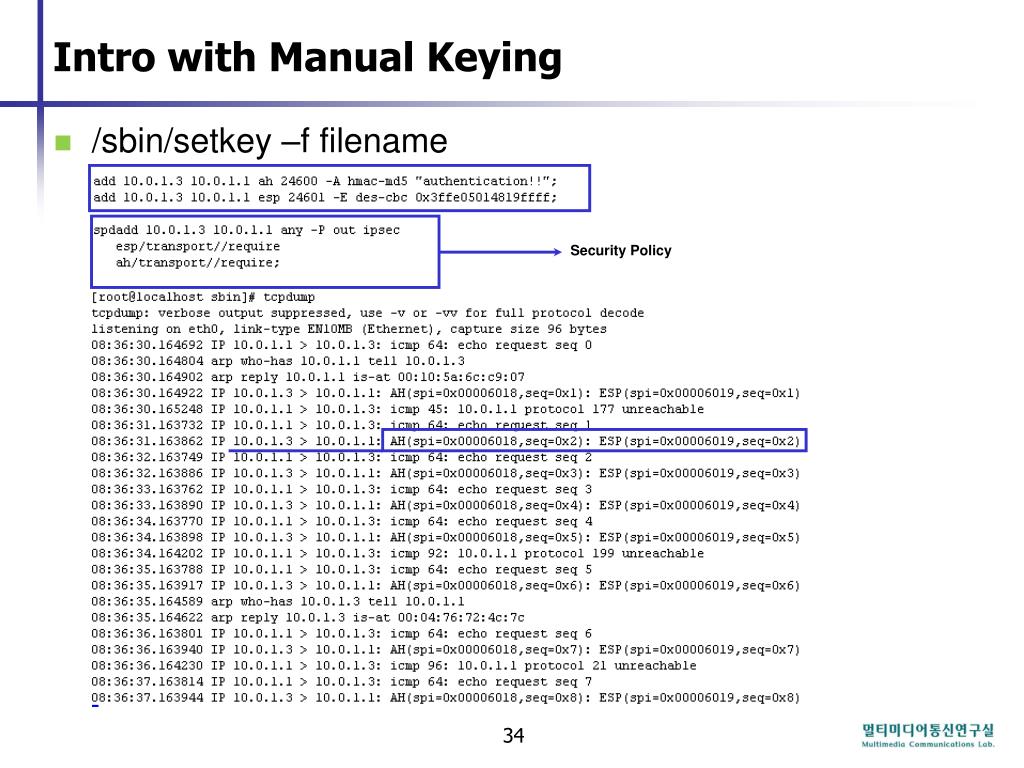
Task: Select the 08:36:31.163862 AH/ESP seq=0x2 line
Action: (445, 441)
